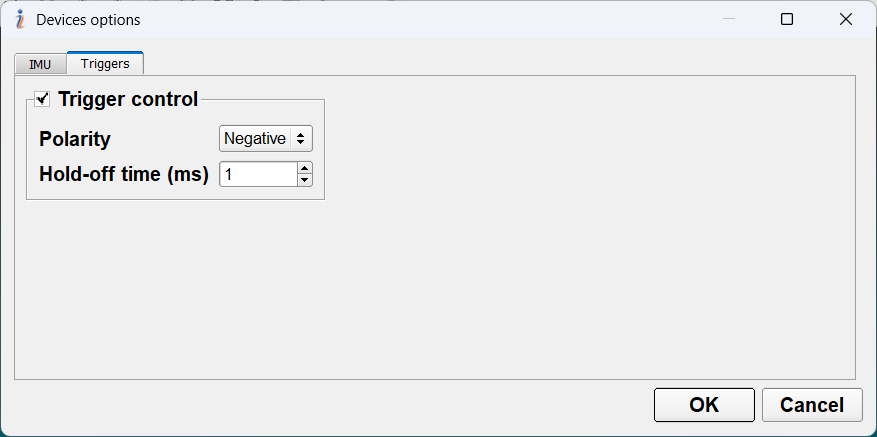This screenshot has height=437, width=877.
Task: Toggle the Trigger control checkbox
Action: (42, 98)
